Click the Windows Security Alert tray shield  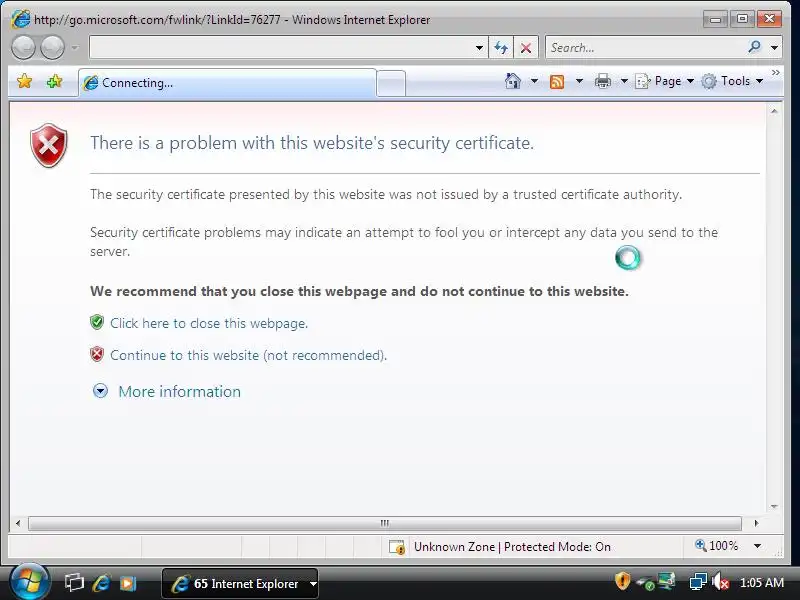[x=622, y=581]
